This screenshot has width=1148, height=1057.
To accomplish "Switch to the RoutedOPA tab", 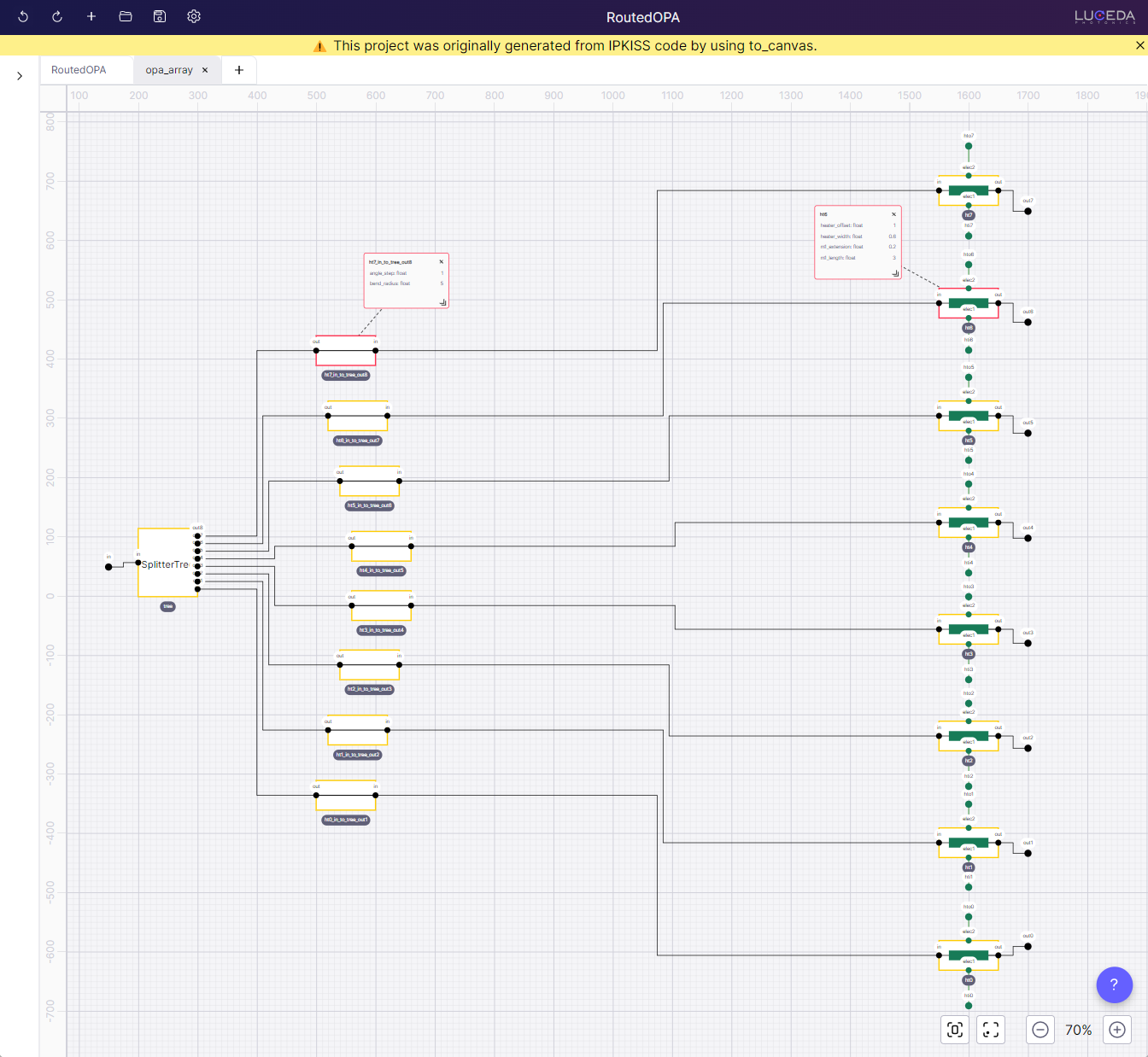I will coord(79,70).
